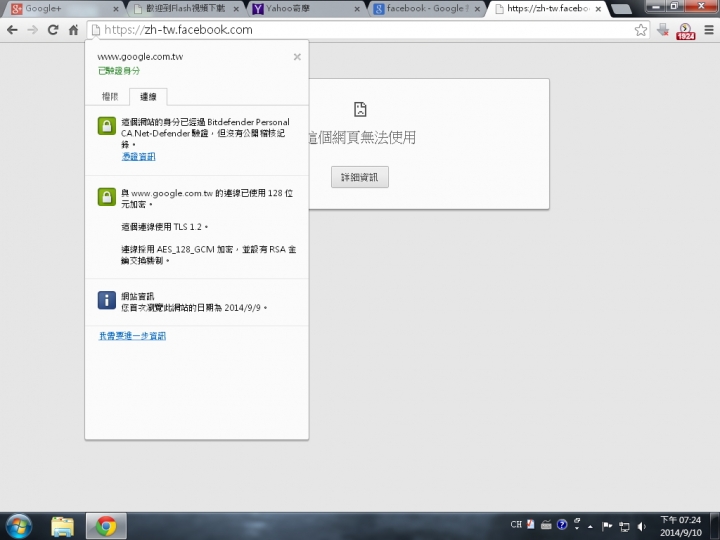This screenshot has width=720, height=540.
Task: Click the TLS 1.2 connection text
Action: click(164, 227)
